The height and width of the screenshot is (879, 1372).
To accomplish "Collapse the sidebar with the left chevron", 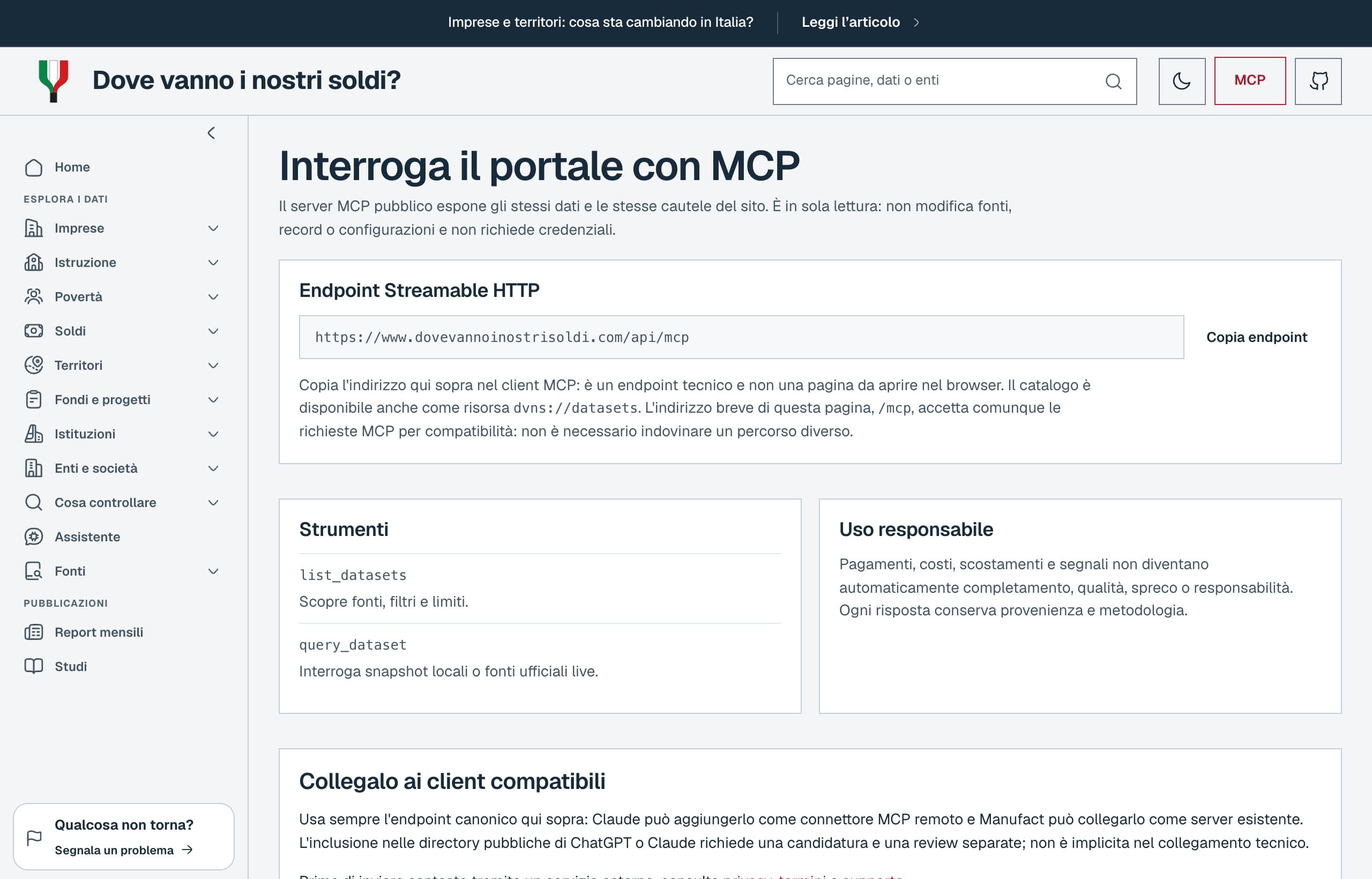I will coord(211,133).
